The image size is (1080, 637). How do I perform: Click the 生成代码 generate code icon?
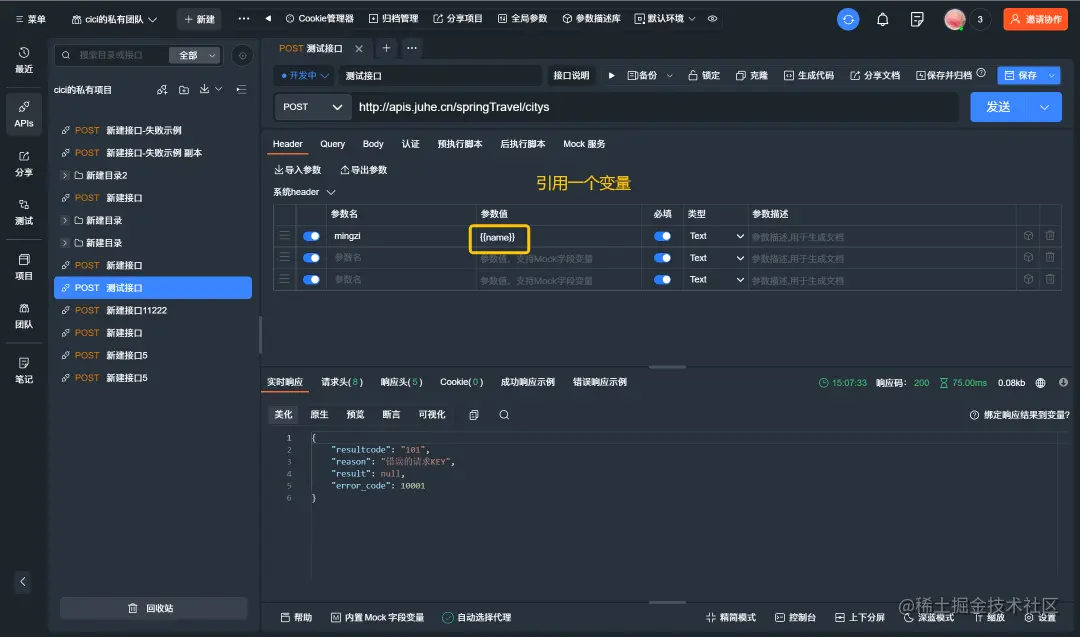[810, 74]
